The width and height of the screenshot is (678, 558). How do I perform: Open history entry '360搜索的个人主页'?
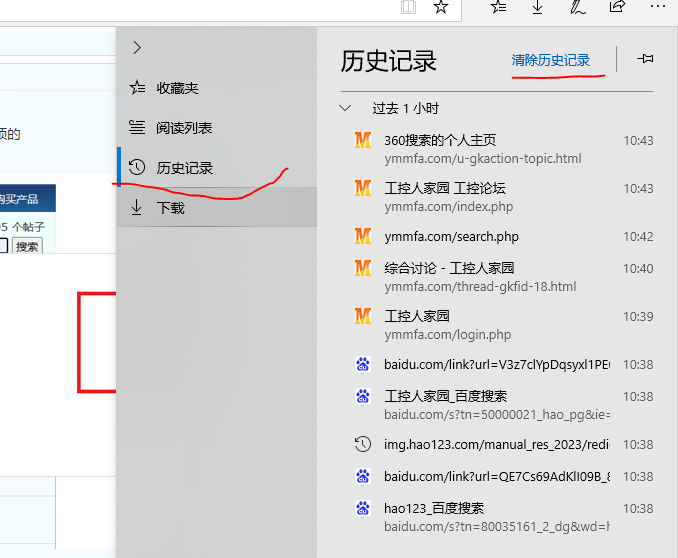coord(440,140)
